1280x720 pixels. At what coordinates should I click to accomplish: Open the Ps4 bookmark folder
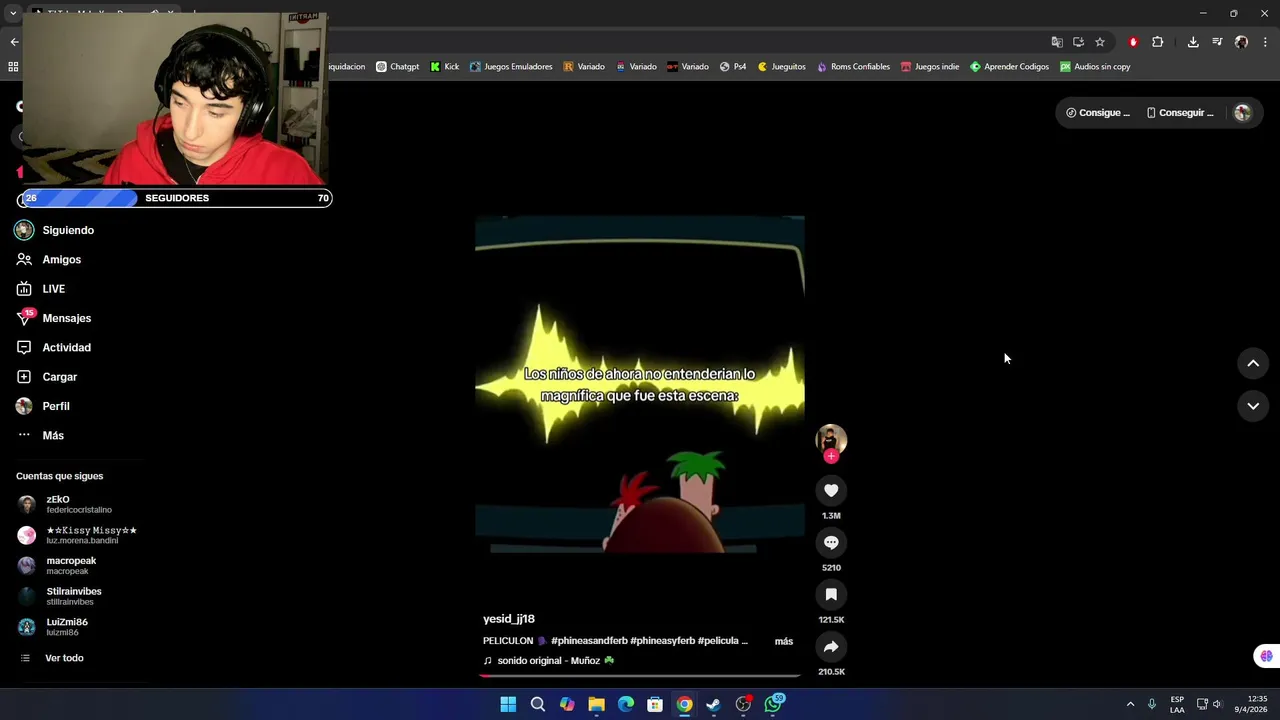point(733,67)
